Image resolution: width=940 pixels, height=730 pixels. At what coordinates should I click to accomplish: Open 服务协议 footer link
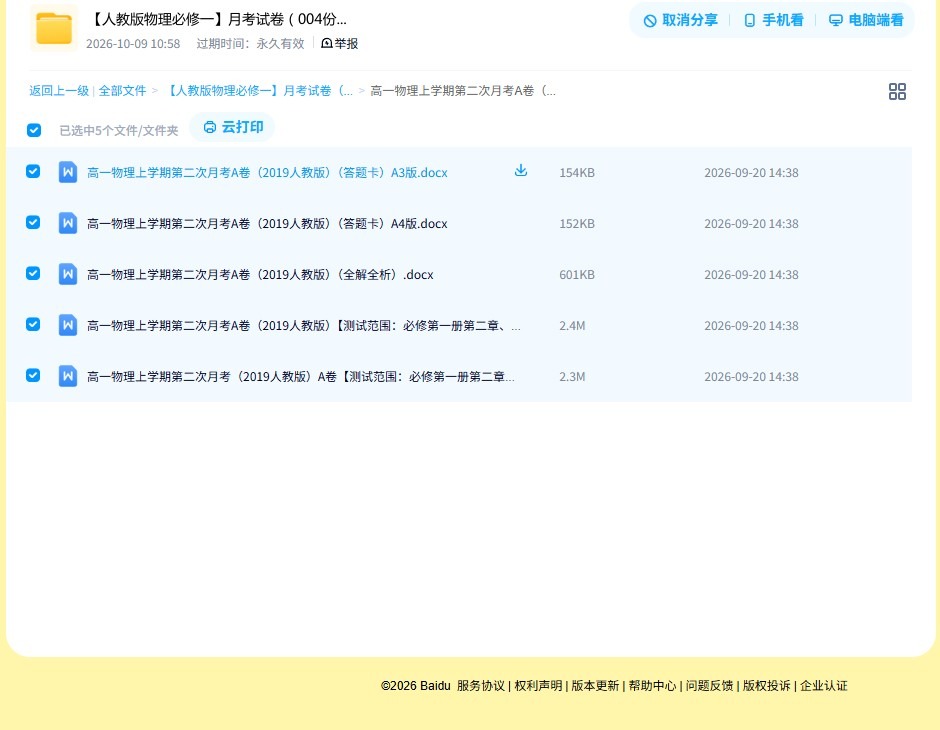pos(481,686)
